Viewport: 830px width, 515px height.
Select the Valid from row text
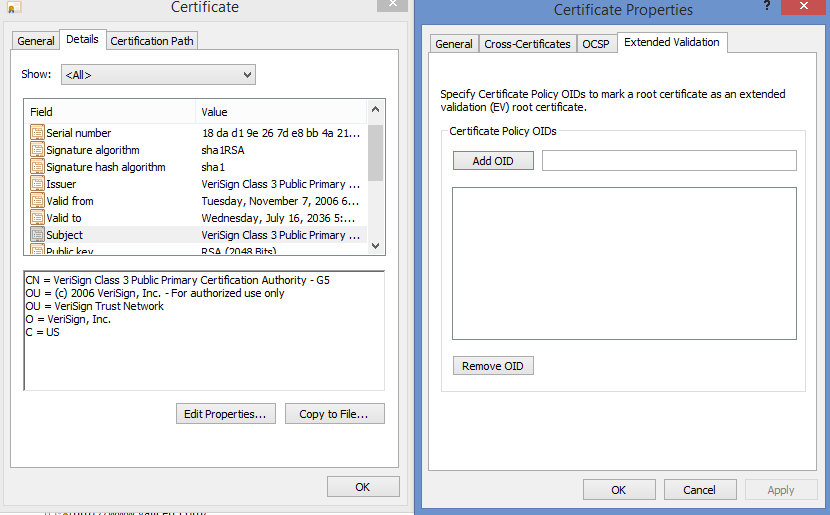point(69,201)
